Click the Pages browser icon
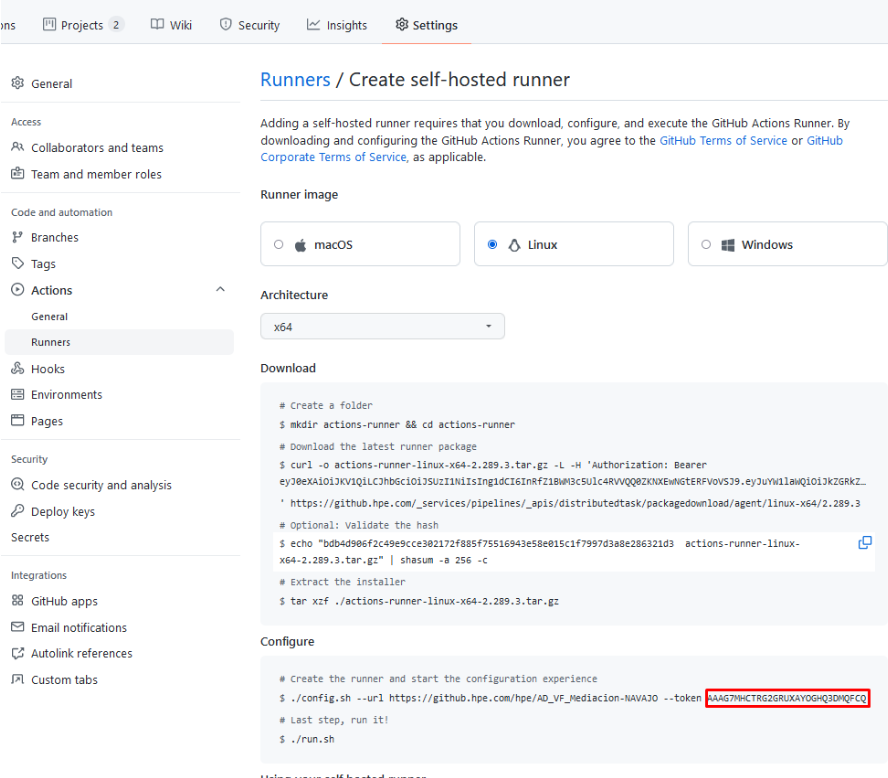This screenshot has width=888, height=778. [18, 420]
